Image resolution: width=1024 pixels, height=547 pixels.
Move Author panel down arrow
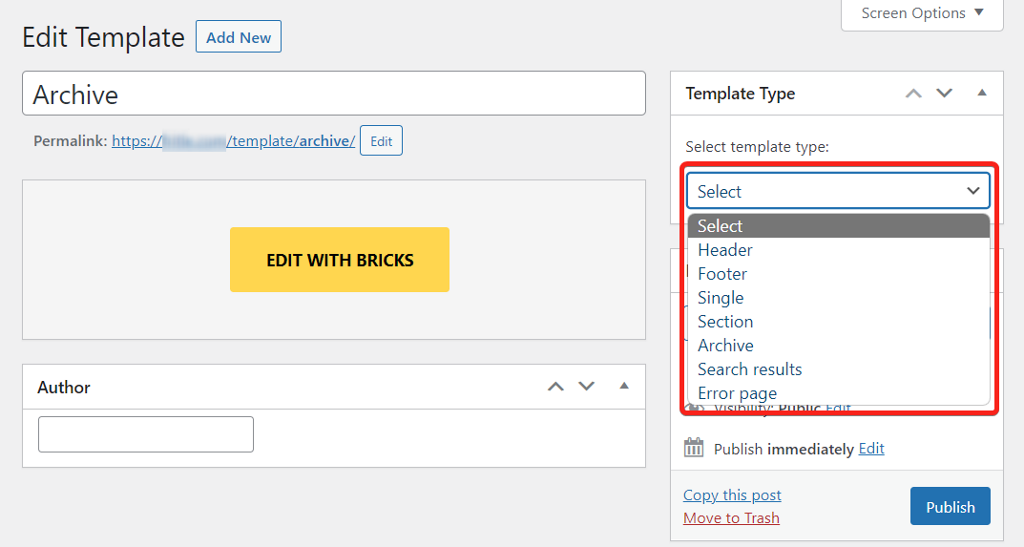(587, 387)
